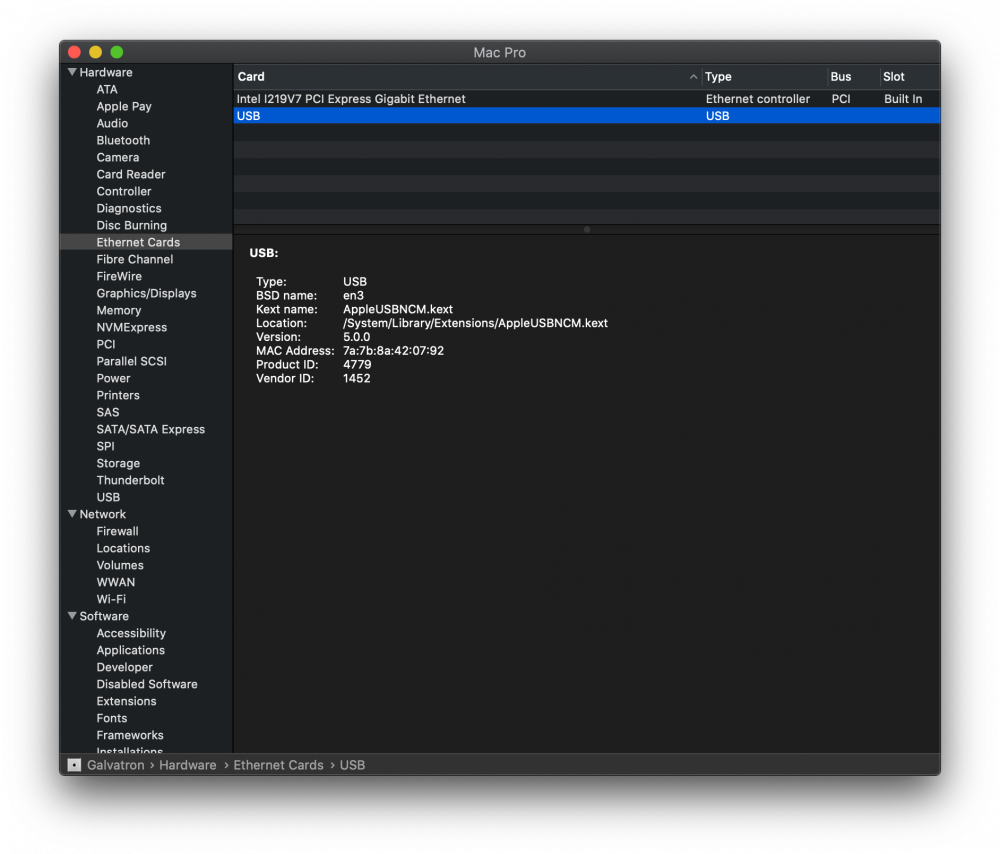Screen dimensions: 1000x854
Task: Select Memory in the sidebar
Action: pos(119,311)
